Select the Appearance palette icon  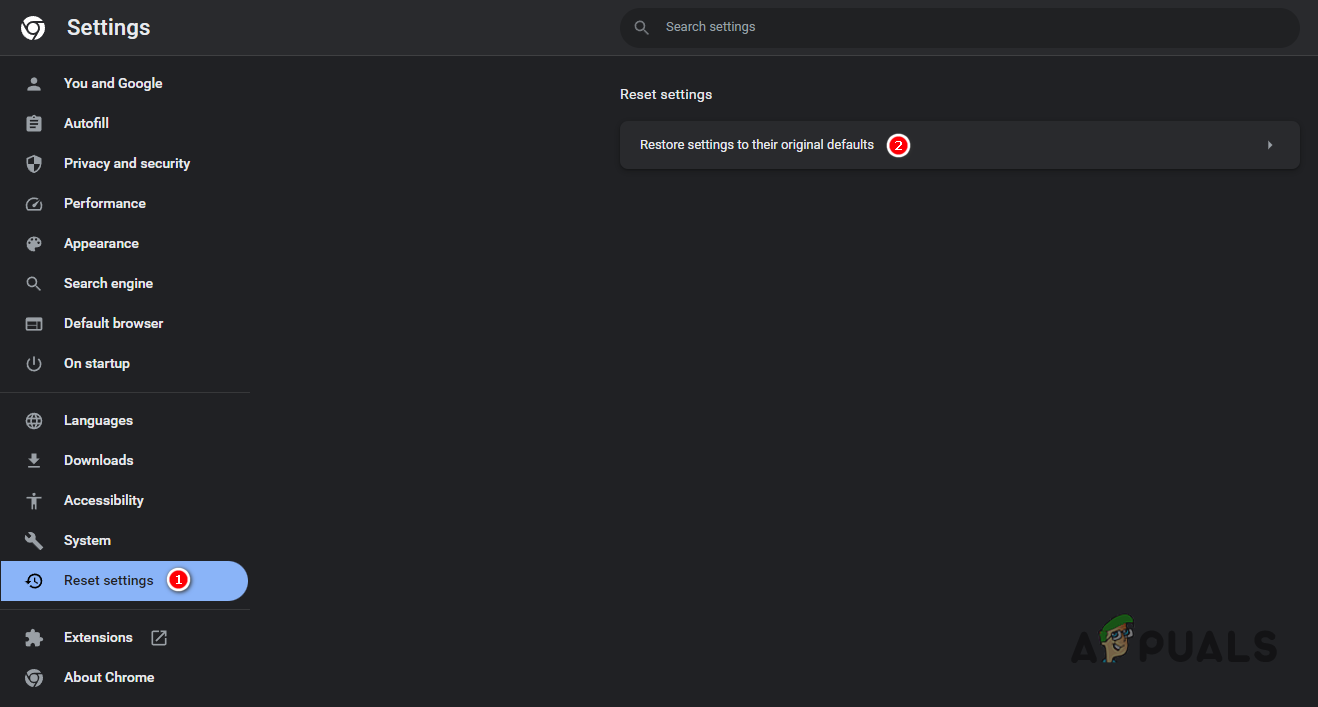[x=34, y=243]
